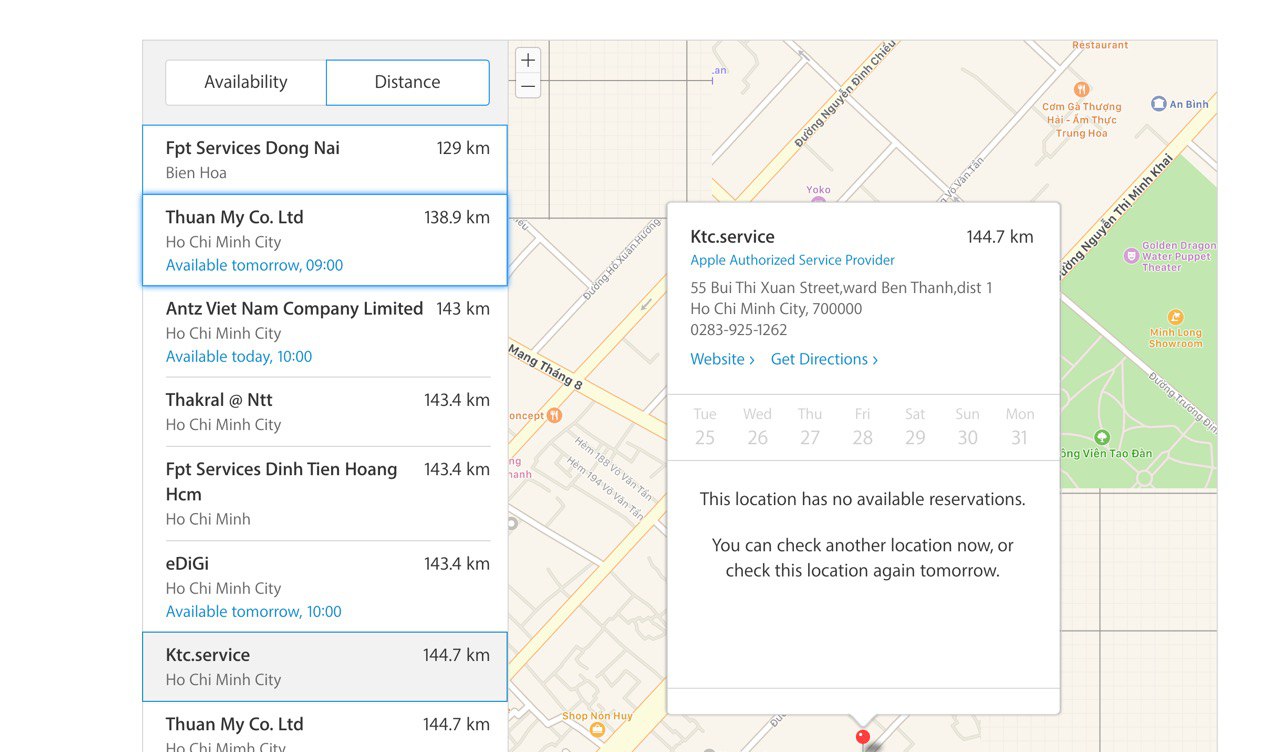
Task: Select Ktc.service in the location list
Action: tap(325, 666)
